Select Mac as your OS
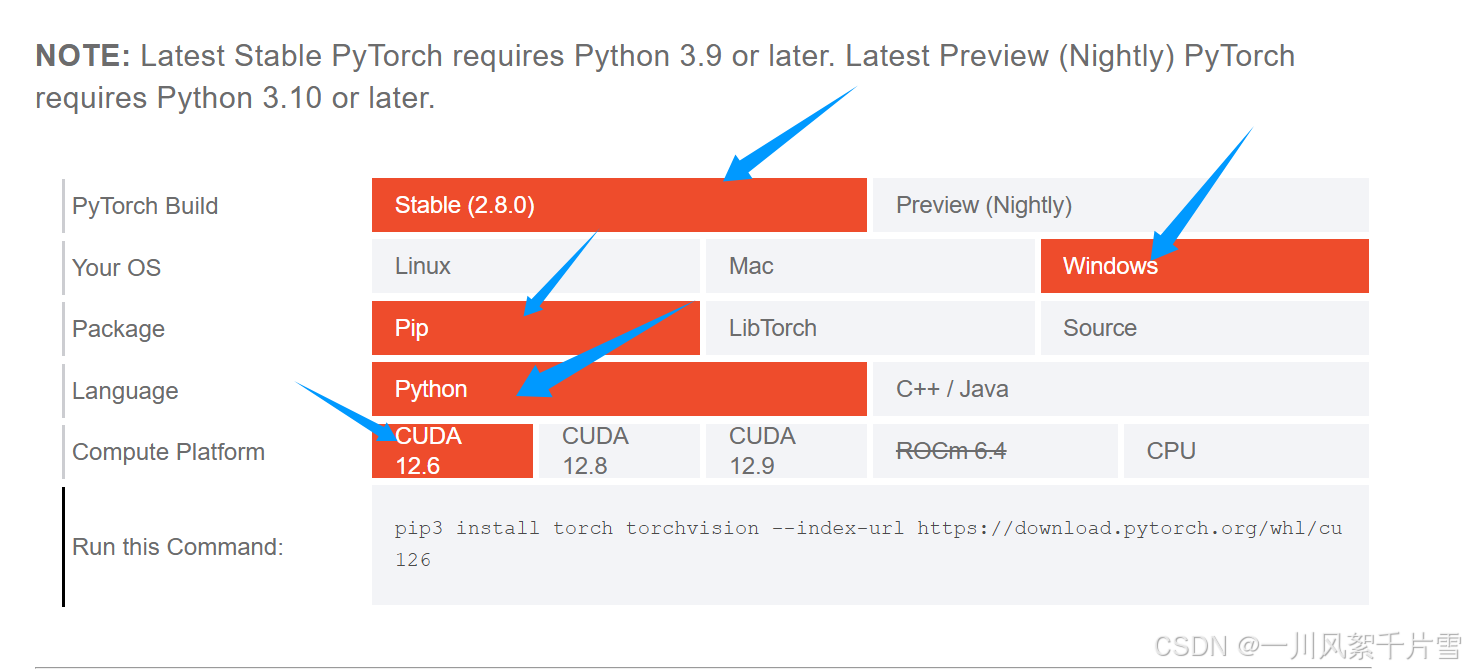Viewport: 1466px width, 672px height. pyautogui.click(x=870, y=266)
